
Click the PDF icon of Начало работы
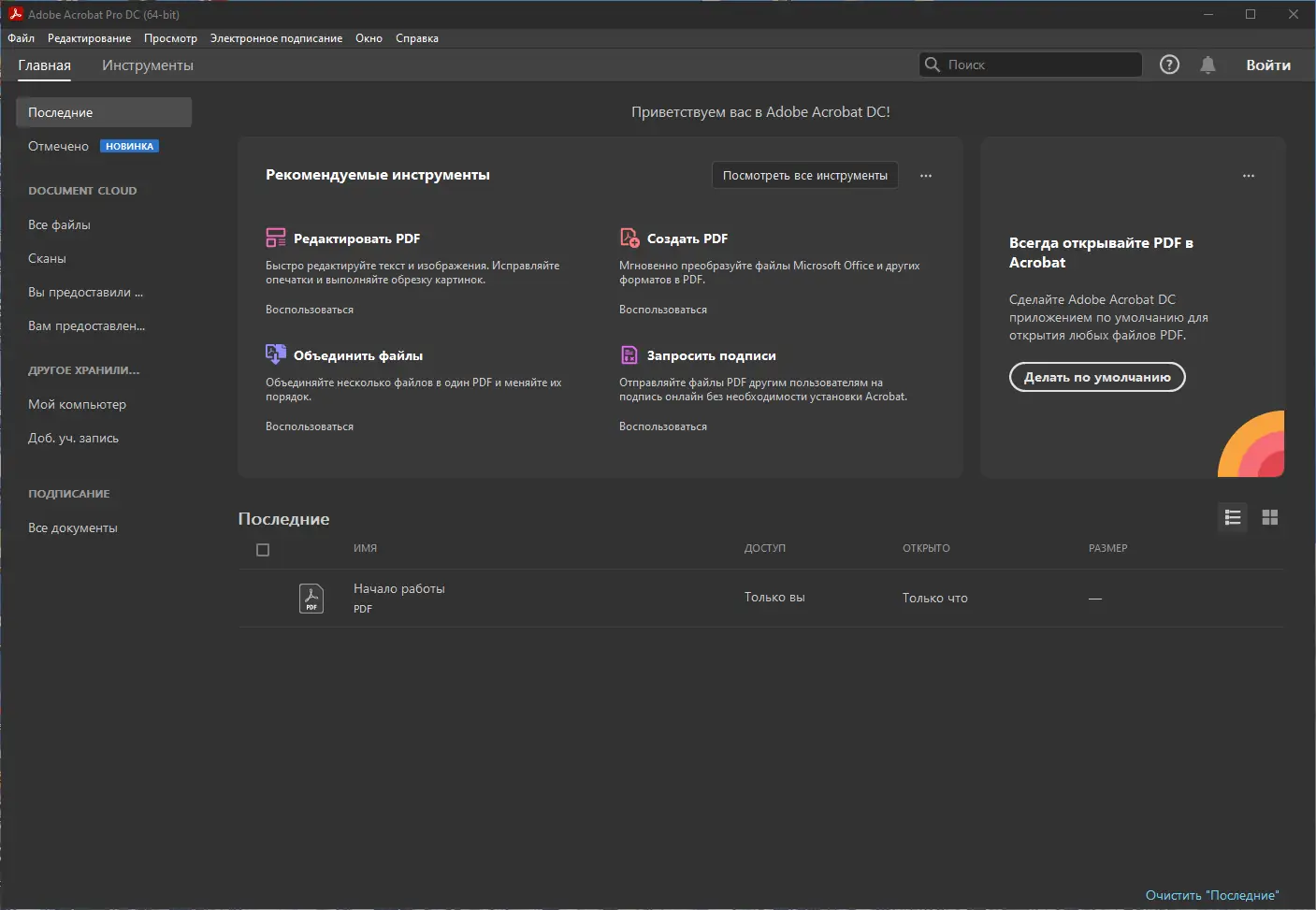[311, 598]
